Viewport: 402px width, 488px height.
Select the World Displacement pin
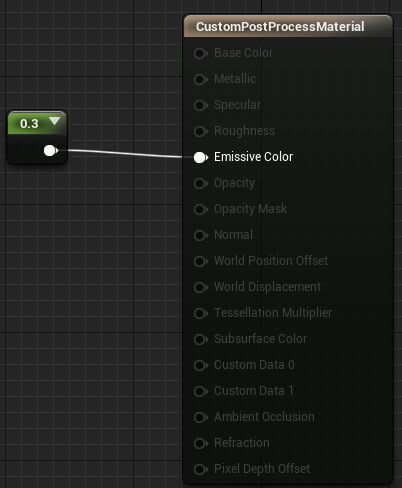click(x=200, y=287)
